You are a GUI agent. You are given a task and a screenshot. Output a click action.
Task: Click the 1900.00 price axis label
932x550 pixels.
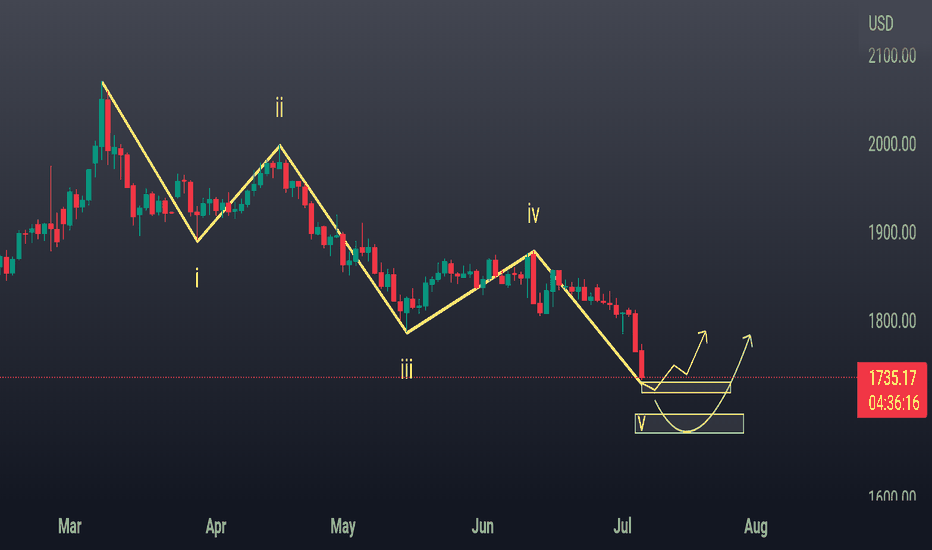pos(892,232)
